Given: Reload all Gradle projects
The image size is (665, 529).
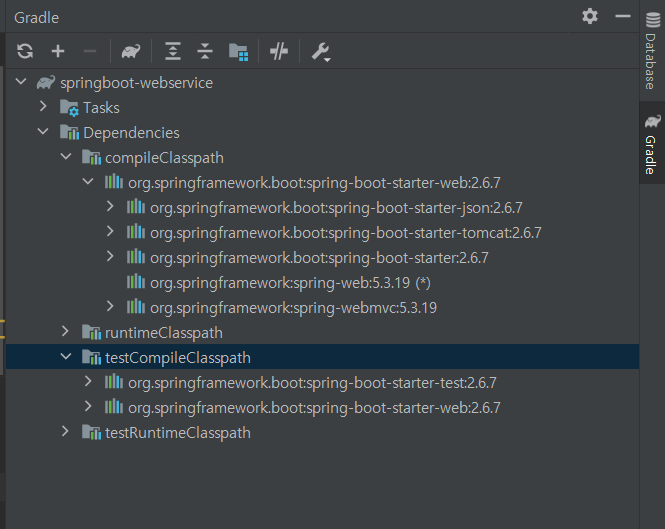Looking at the screenshot, I should coord(25,51).
